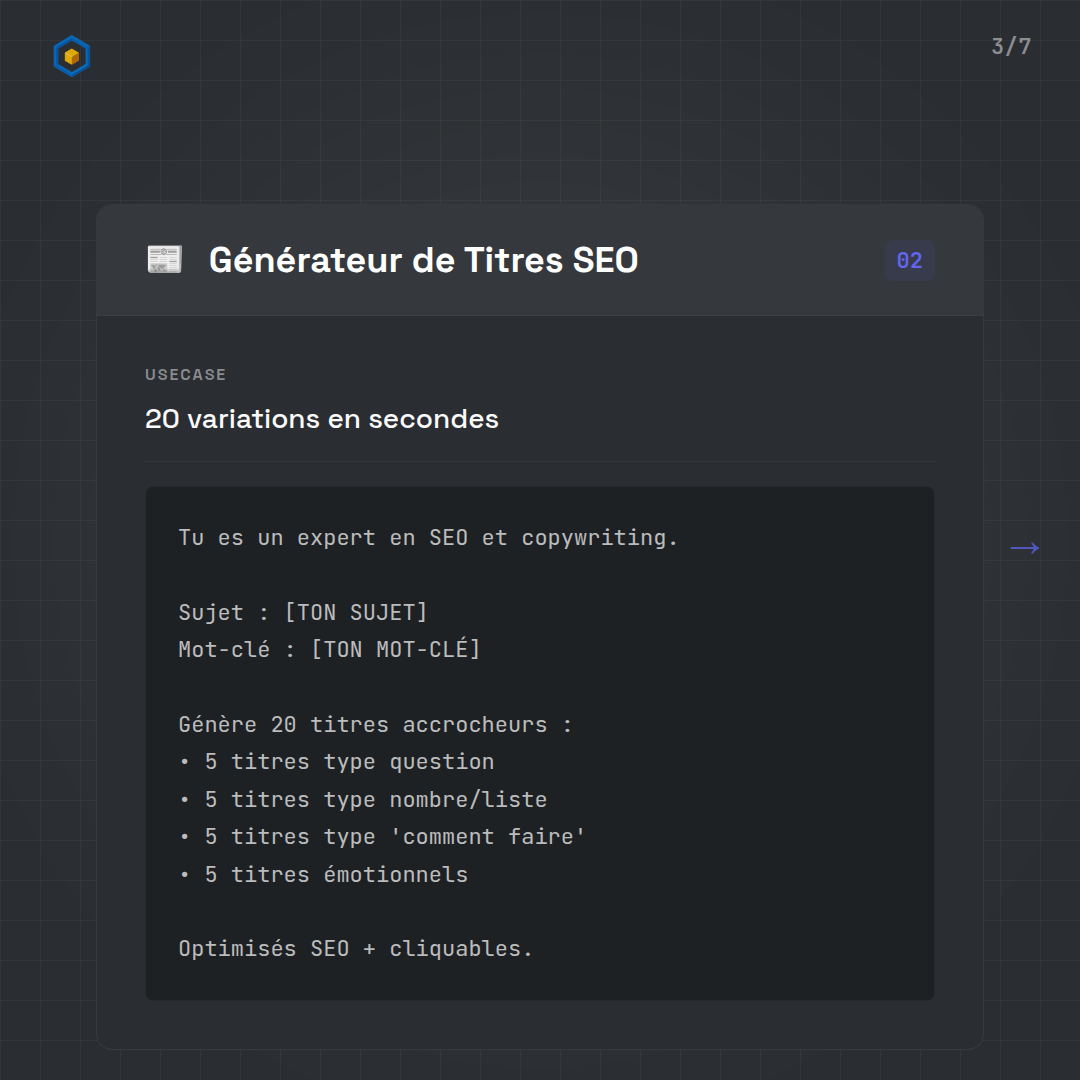Click the right arrow to go next
This screenshot has width=1080, height=1080.
1024,548
